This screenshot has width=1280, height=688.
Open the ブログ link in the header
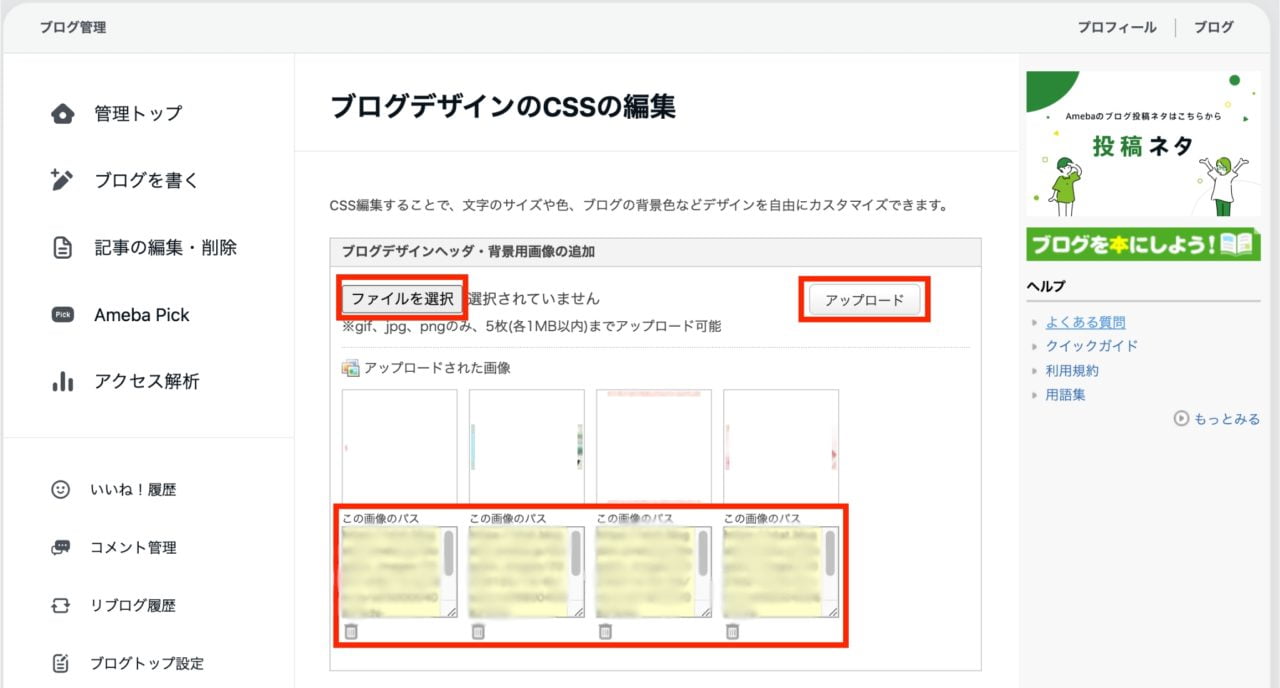(x=1213, y=27)
